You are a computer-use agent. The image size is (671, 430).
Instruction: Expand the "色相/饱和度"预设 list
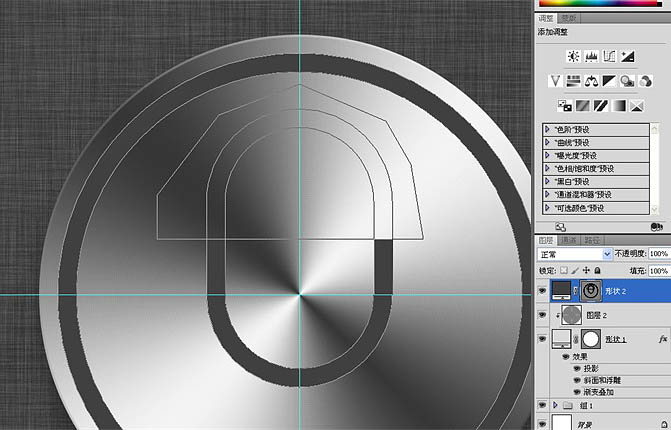(547, 169)
